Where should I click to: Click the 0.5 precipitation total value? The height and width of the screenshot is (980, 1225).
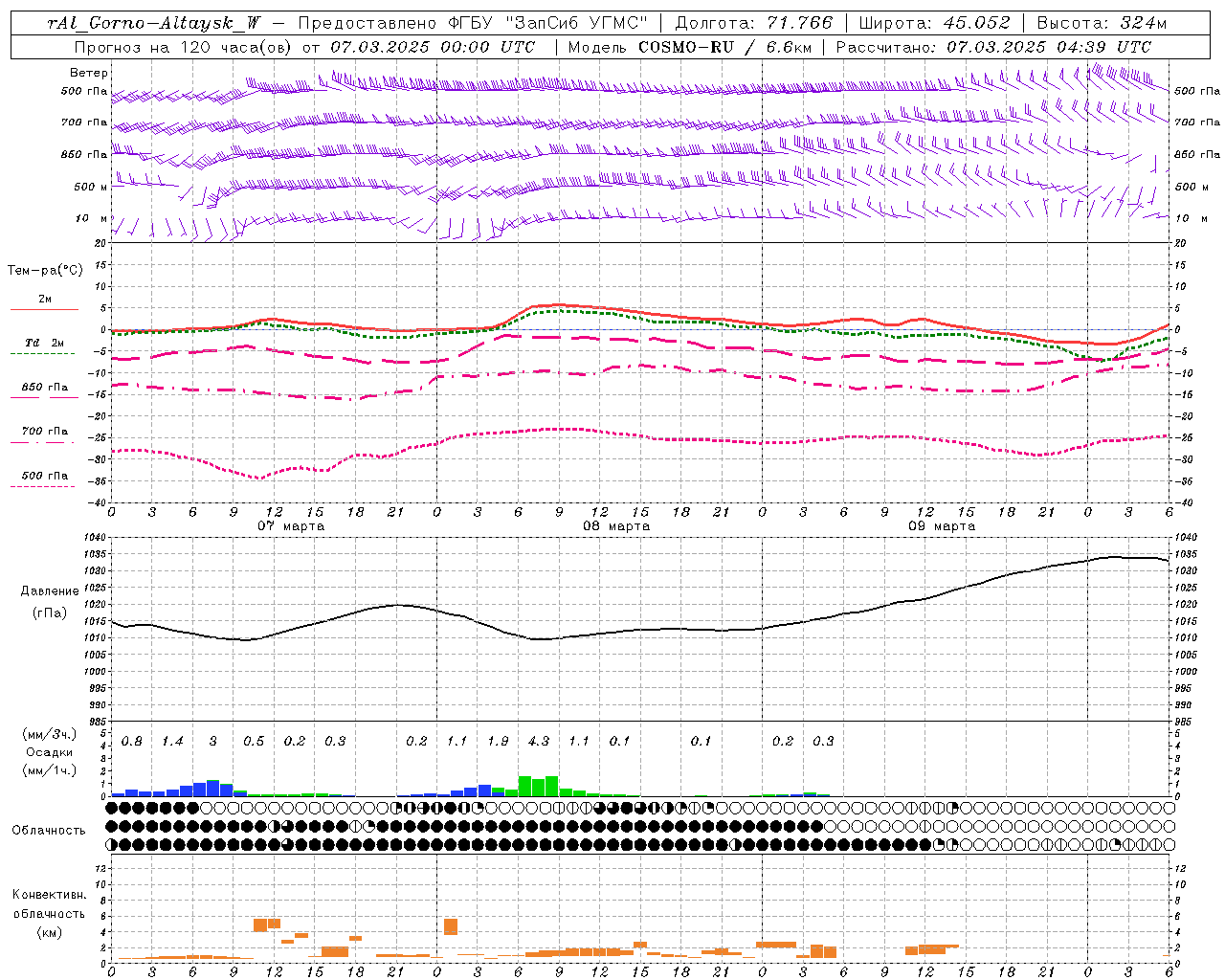[x=254, y=742]
